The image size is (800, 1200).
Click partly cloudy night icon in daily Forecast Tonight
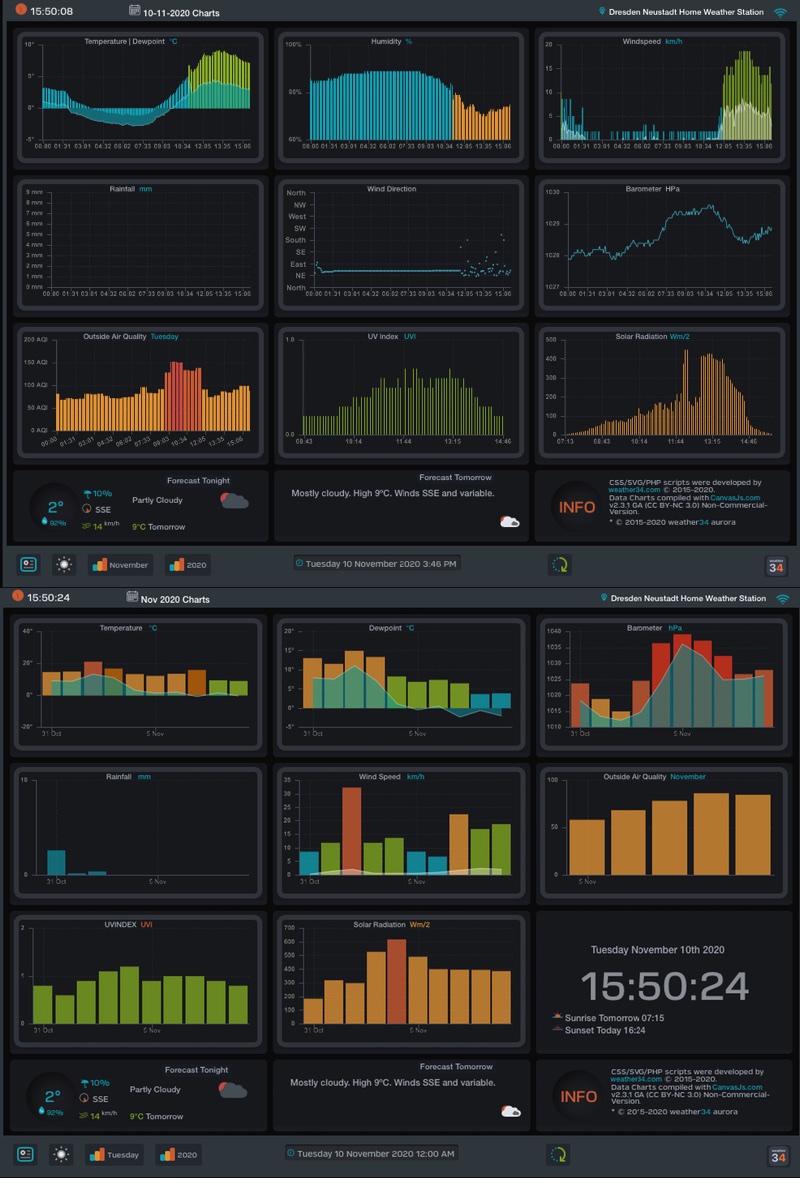(x=235, y=500)
